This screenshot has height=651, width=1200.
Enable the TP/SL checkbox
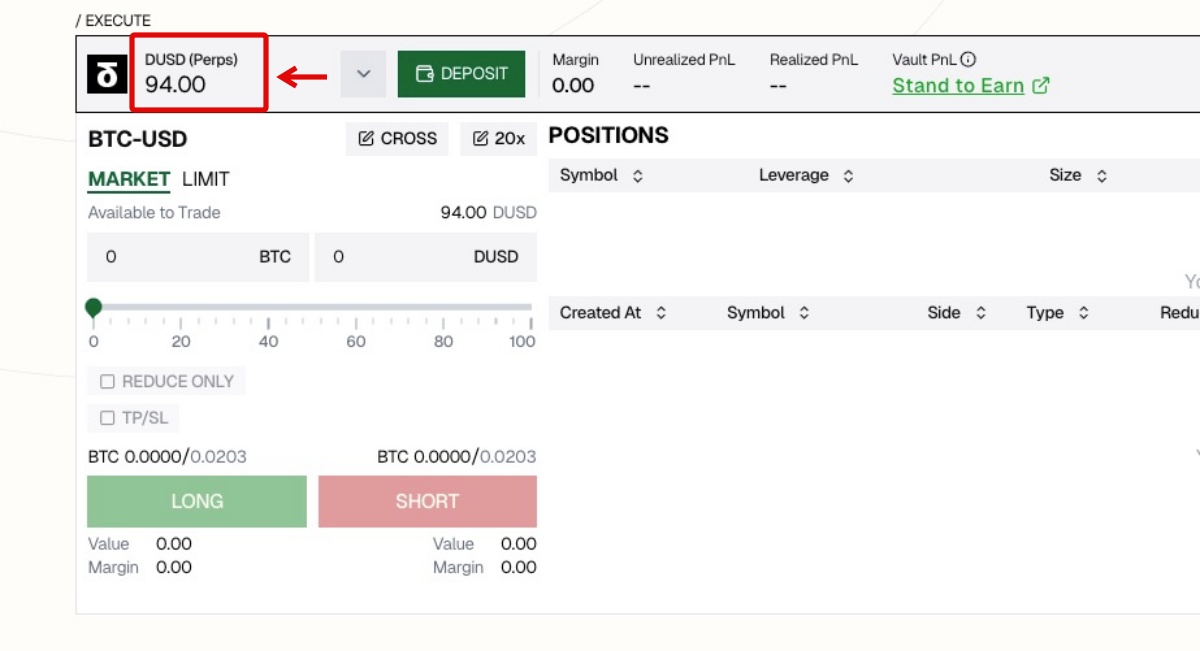108,418
